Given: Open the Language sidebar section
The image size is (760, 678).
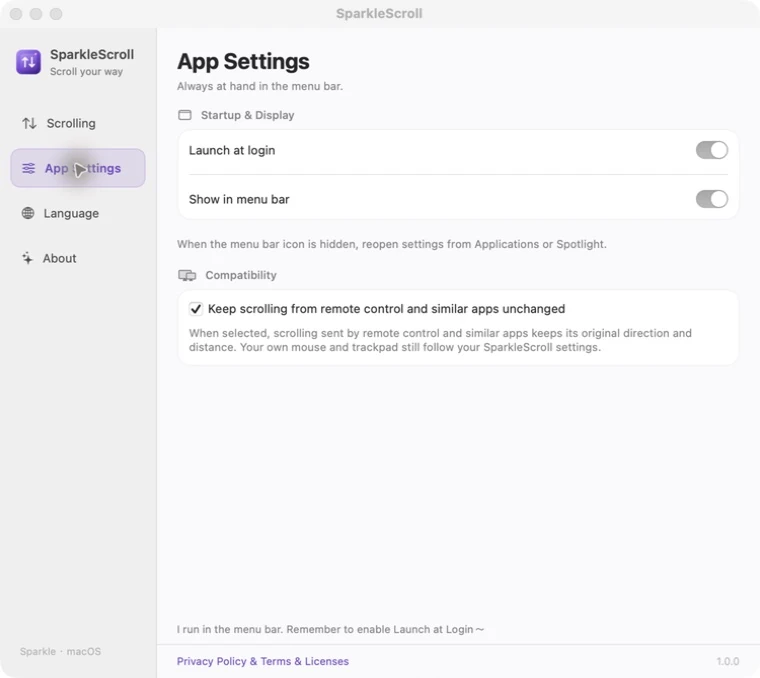Looking at the screenshot, I should click(x=78, y=213).
